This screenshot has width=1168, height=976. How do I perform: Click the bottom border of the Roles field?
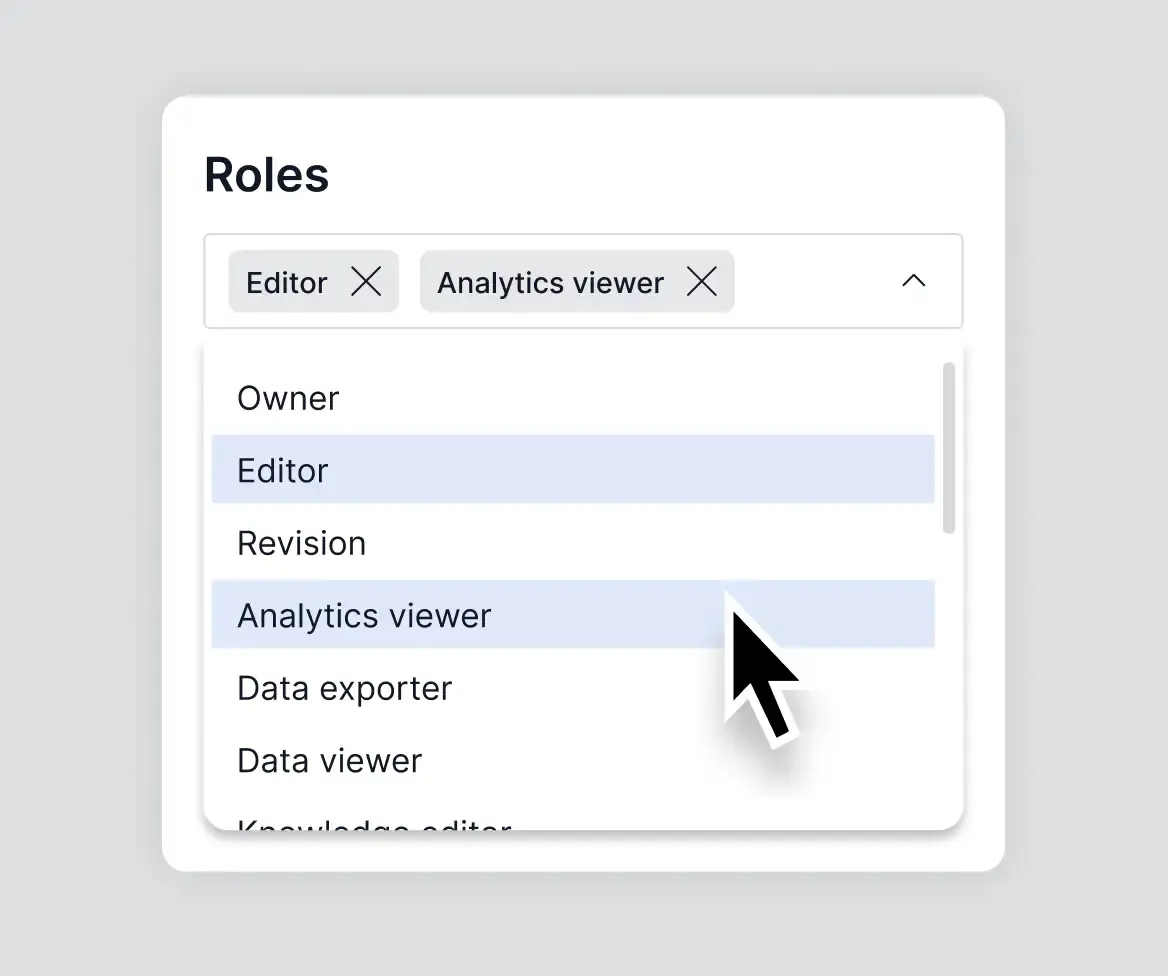(583, 327)
